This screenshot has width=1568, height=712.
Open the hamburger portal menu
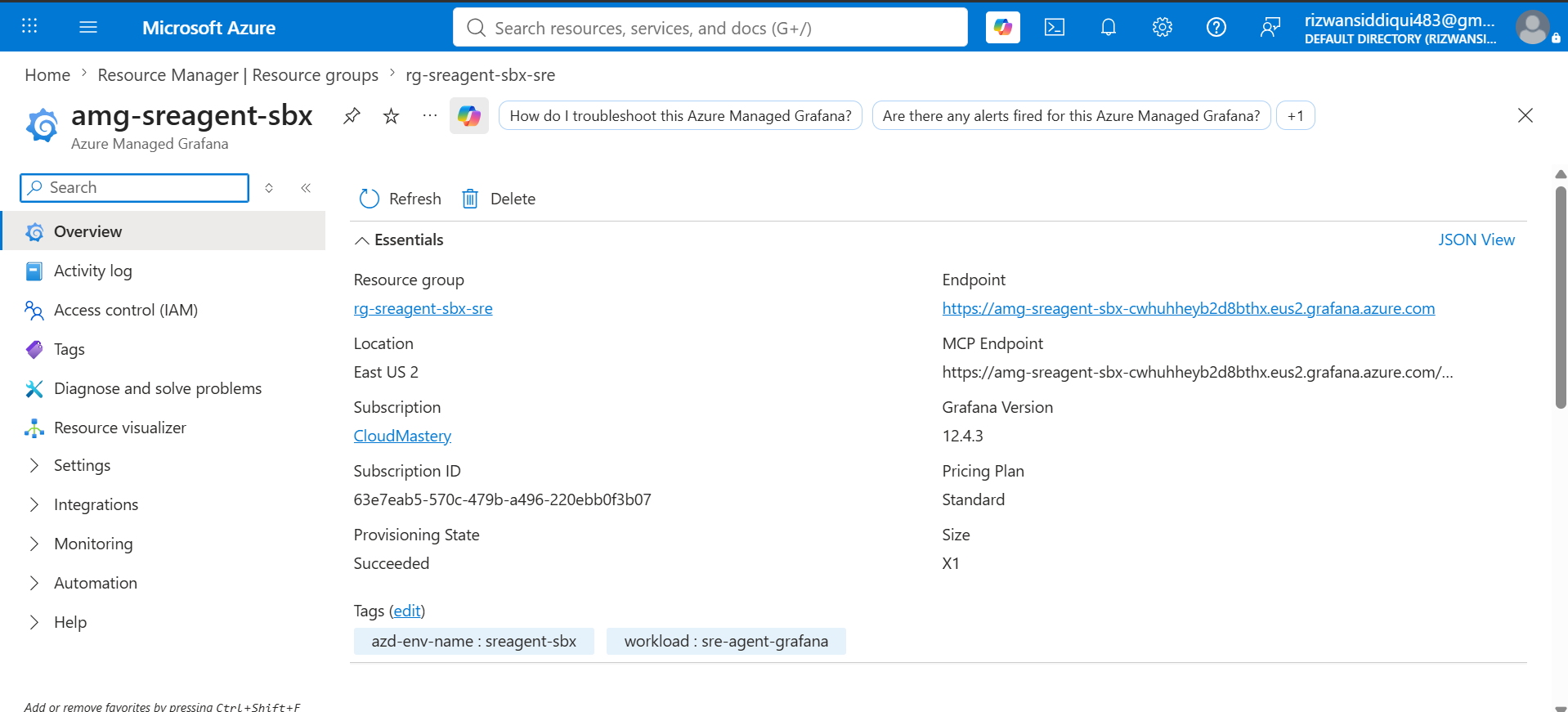pyautogui.click(x=88, y=27)
